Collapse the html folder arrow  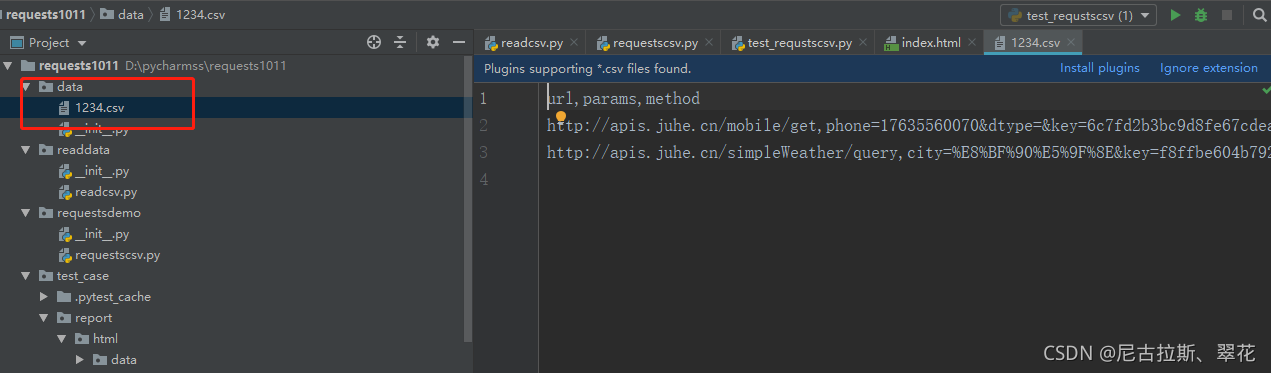pos(62,339)
